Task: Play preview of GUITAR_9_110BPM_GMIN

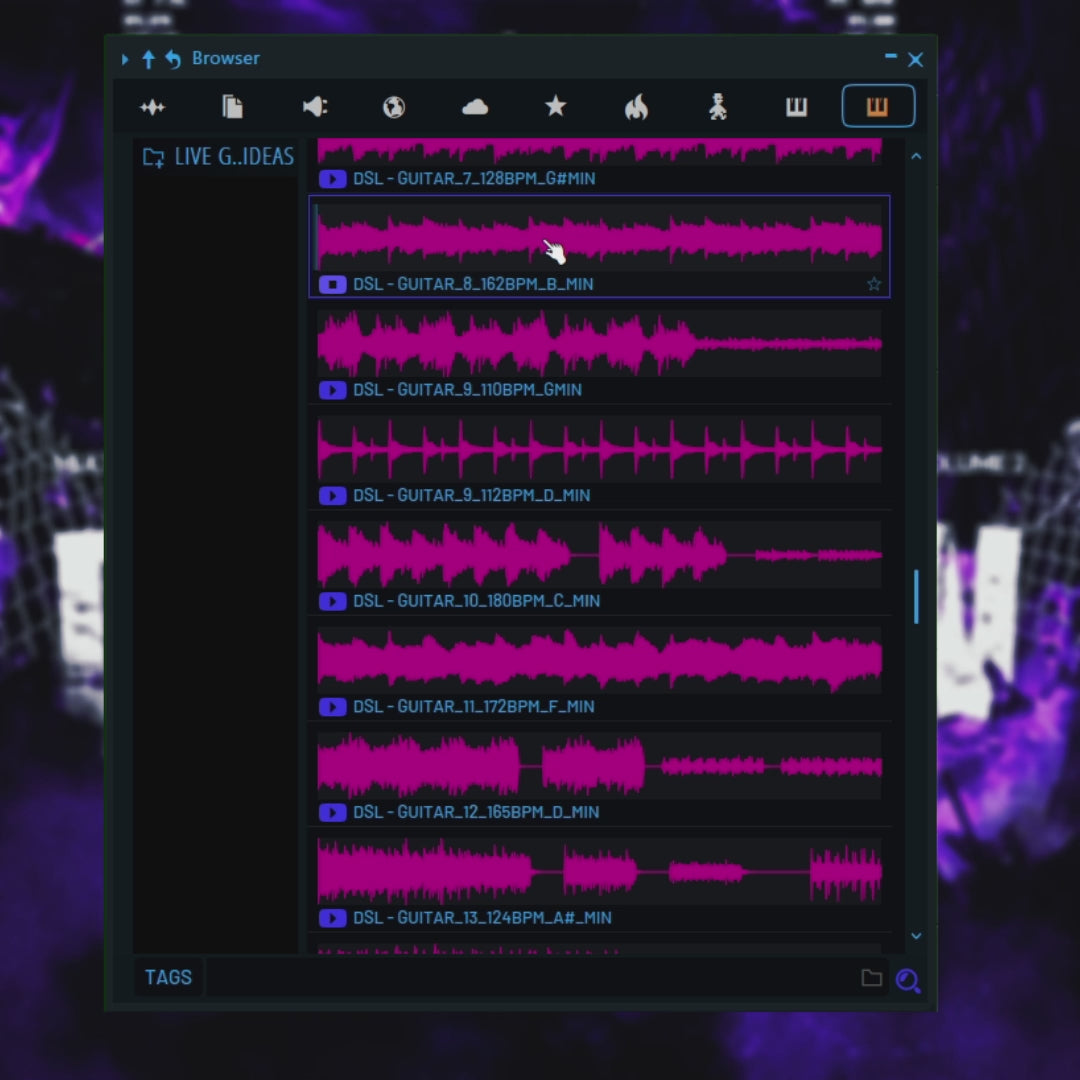Action: pos(332,390)
